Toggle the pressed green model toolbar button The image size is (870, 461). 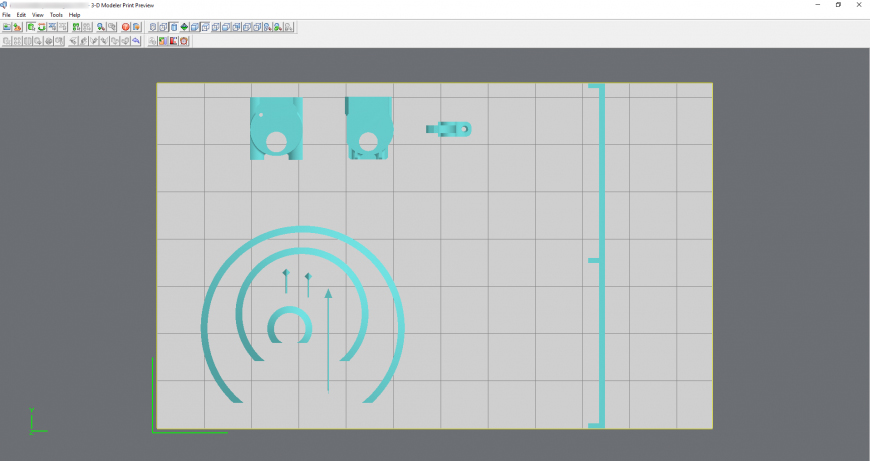click(30, 27)
